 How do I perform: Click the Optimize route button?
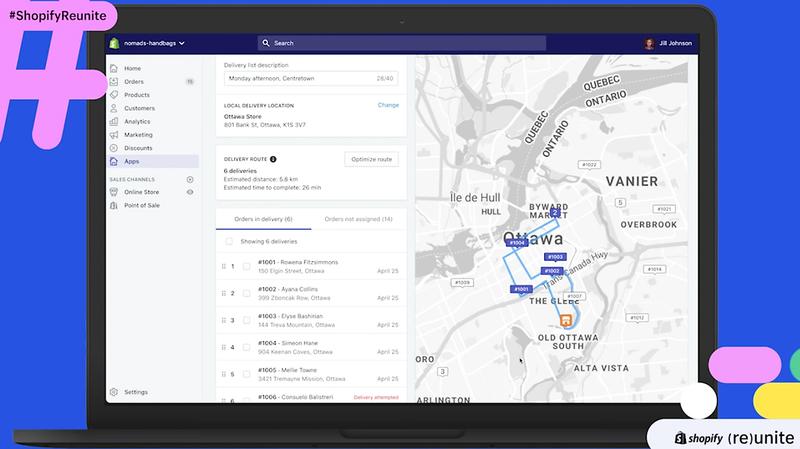[371, 159]
